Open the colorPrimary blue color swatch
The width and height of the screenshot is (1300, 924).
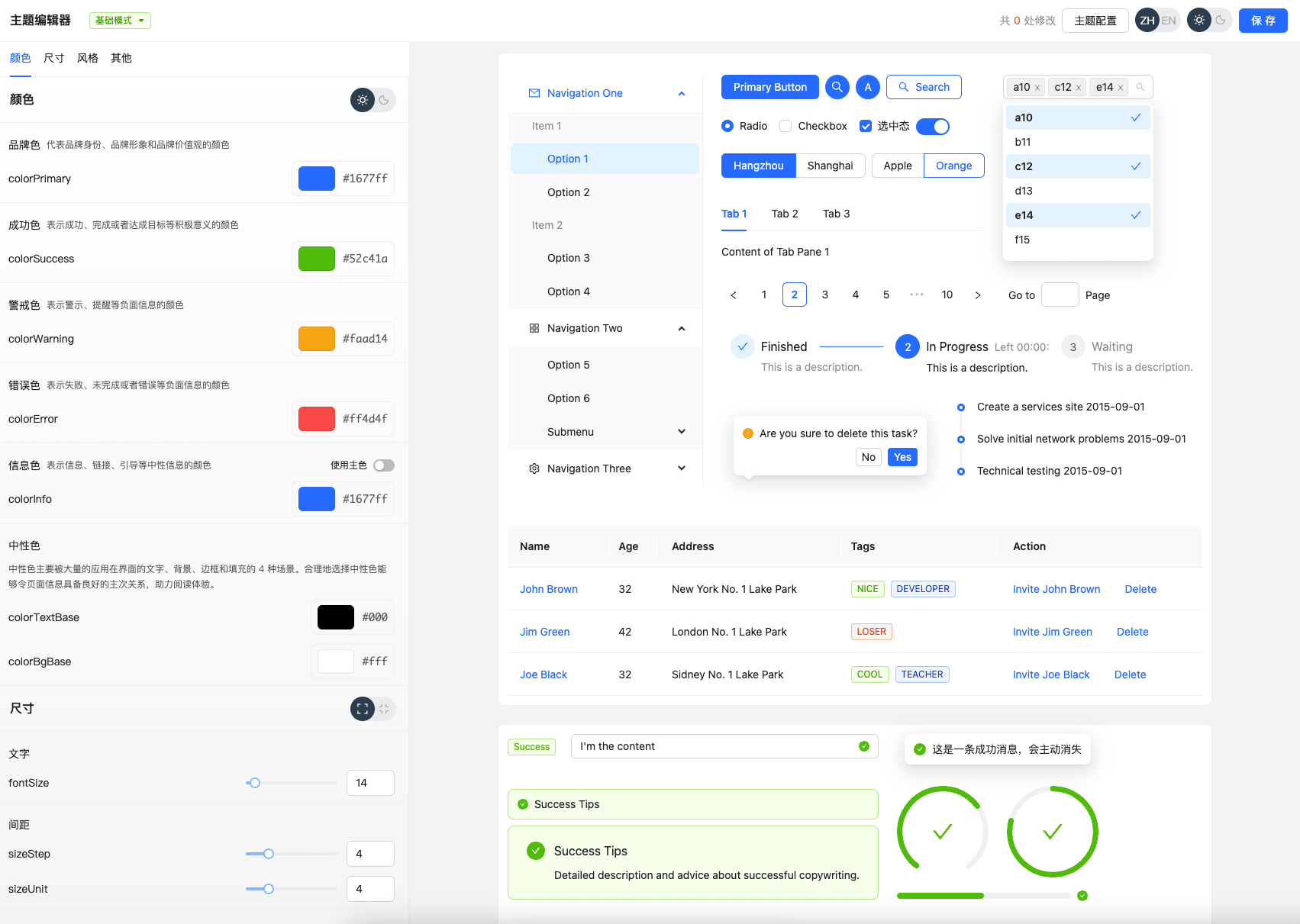pos(317,179)
